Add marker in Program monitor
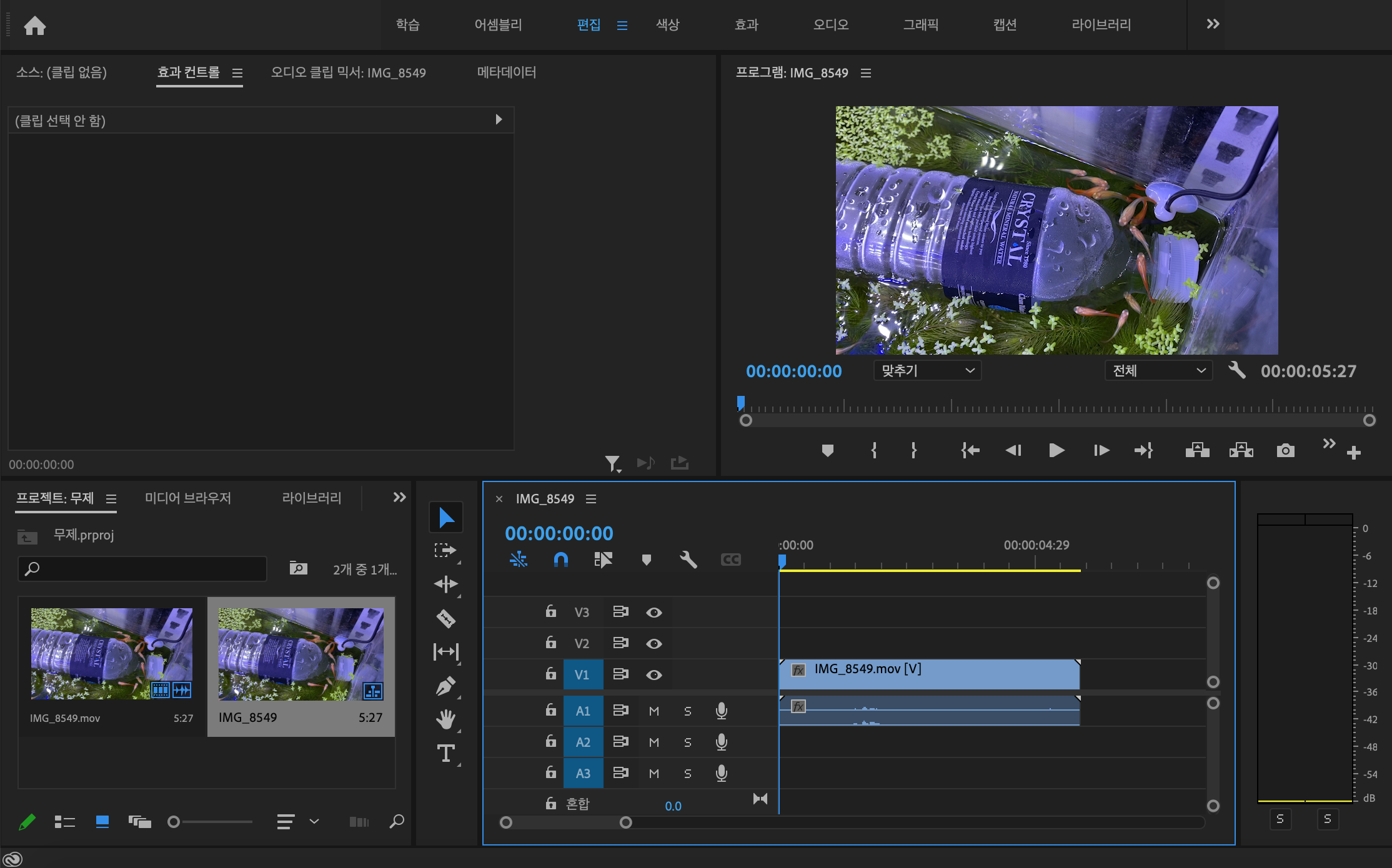The height and width of the screenshot is (868, 1392). pyautogui.click(x=828, y=450)
